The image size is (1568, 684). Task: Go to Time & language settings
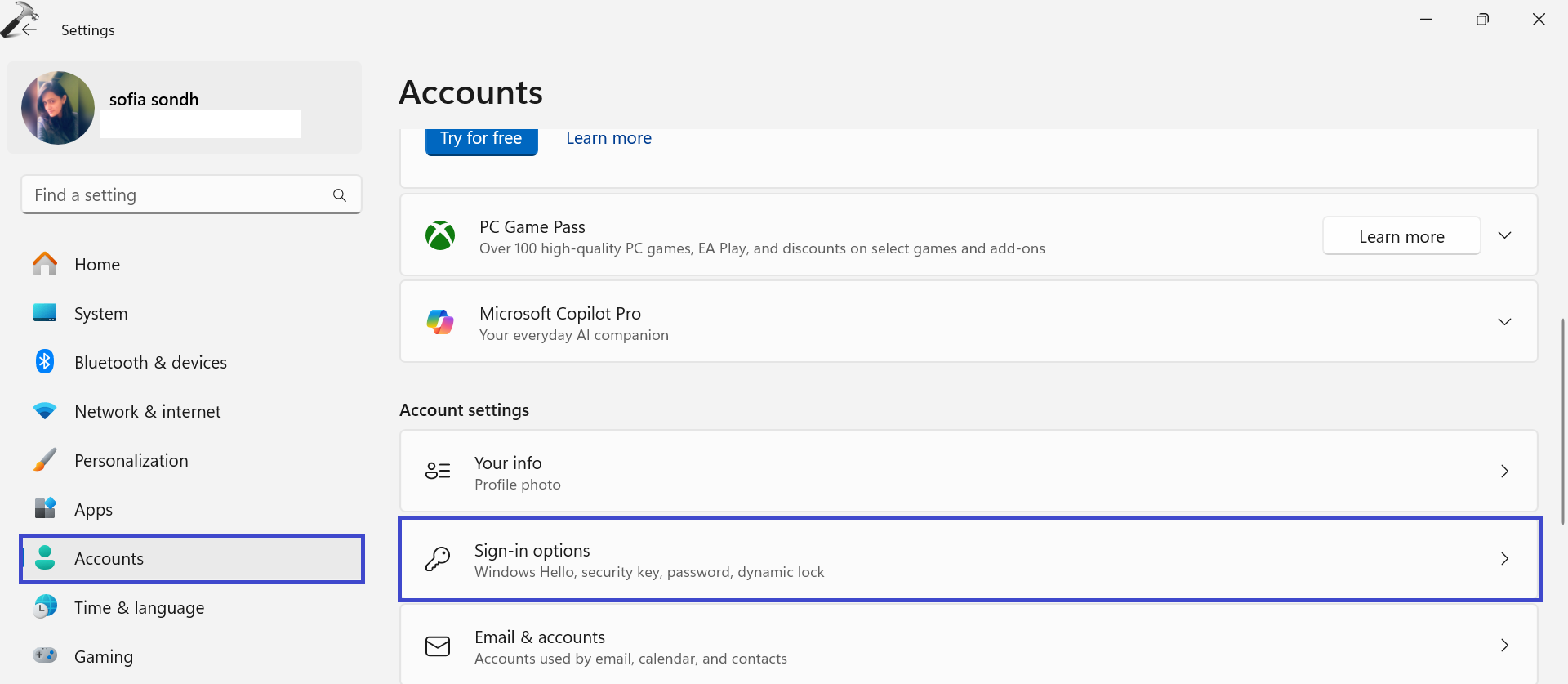139,608
